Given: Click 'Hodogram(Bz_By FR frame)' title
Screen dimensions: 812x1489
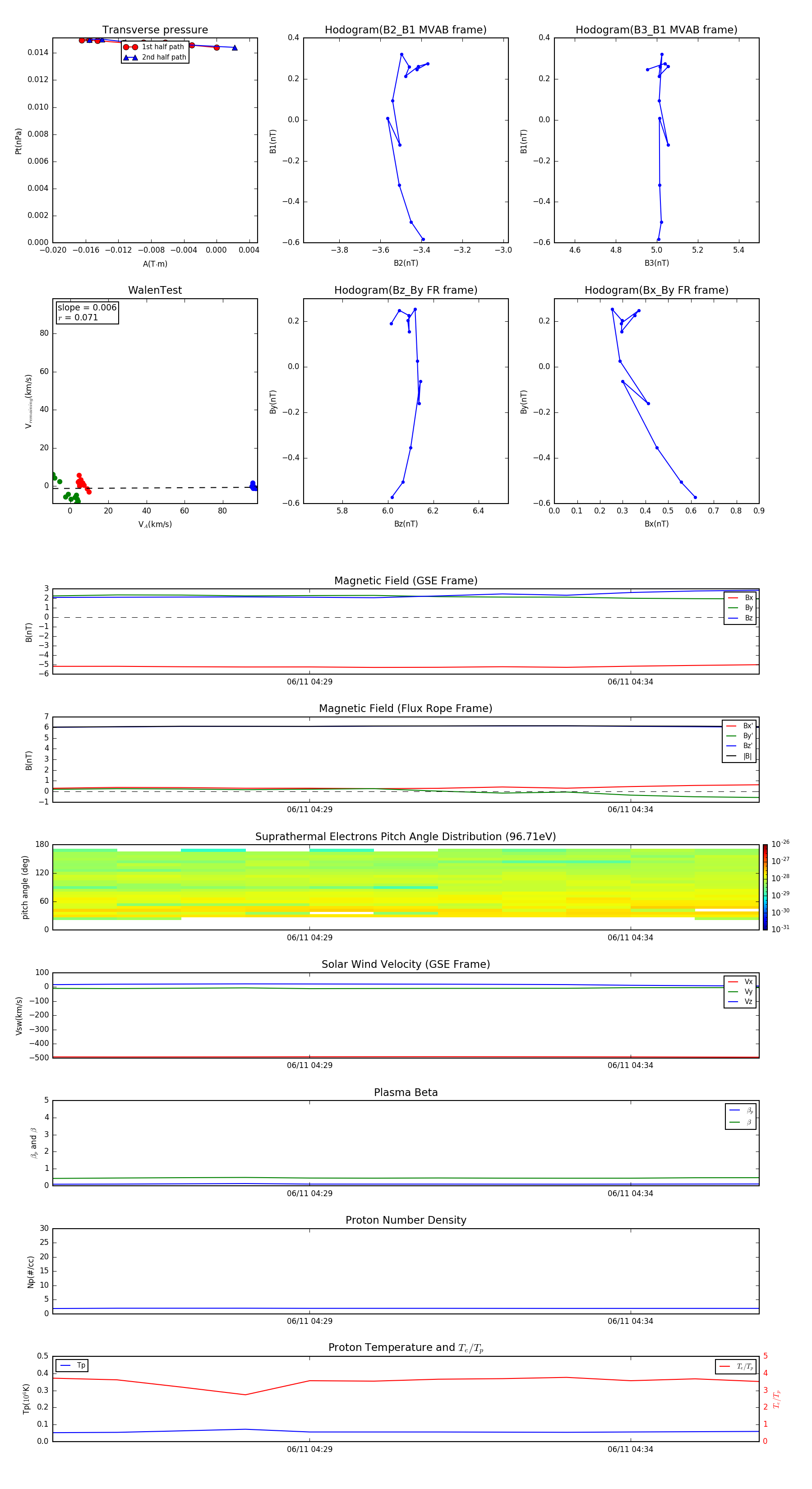Looking at the screenshot, I should pyautogui.click(x=406, y=290).
